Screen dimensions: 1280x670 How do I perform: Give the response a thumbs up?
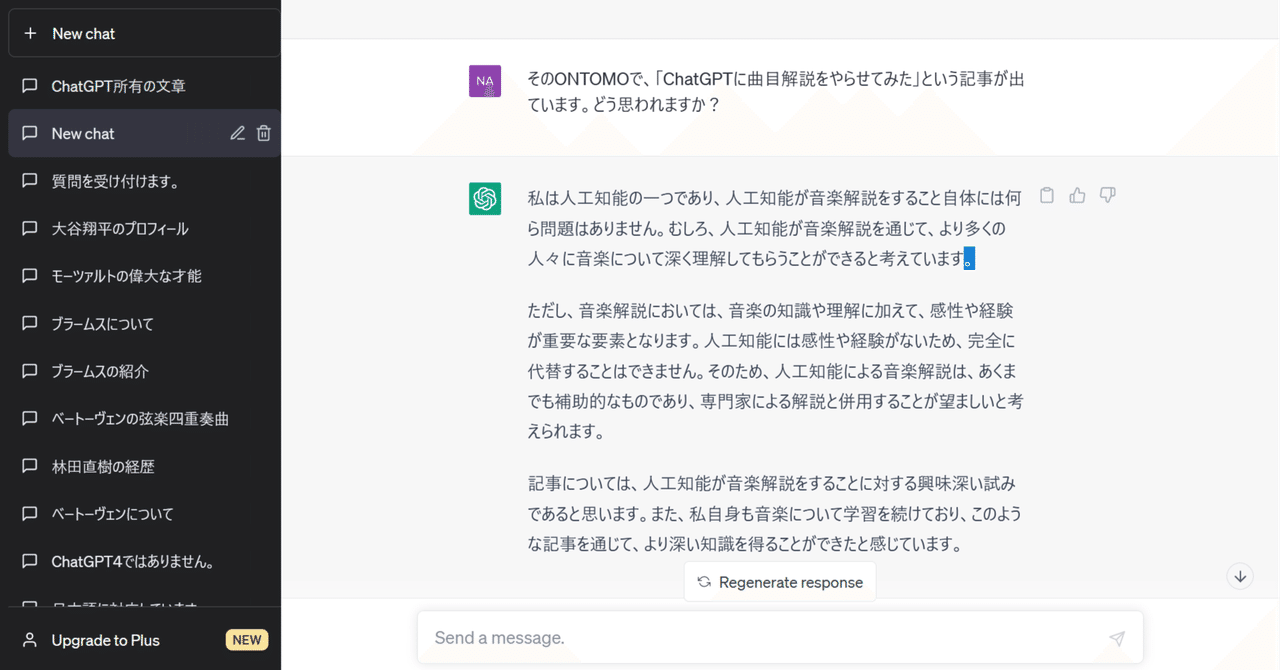1077,195
